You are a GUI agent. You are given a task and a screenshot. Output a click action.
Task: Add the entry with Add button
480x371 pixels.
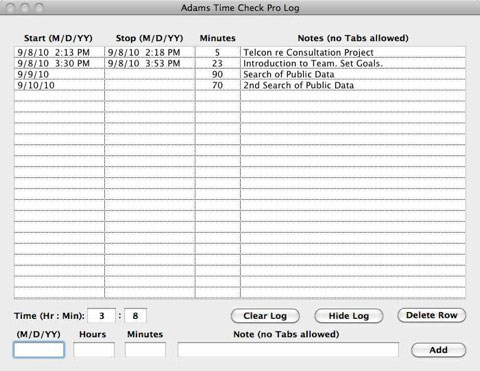(438, 350)
